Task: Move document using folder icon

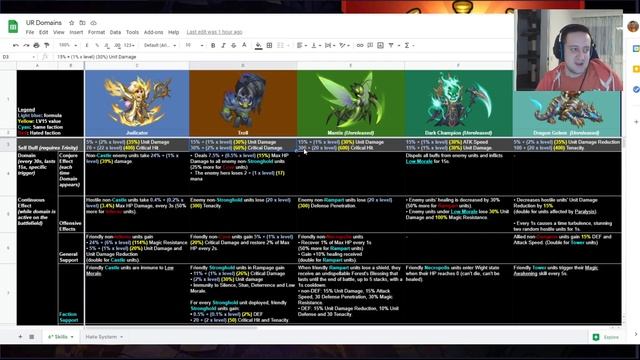Action: point(82,23)
